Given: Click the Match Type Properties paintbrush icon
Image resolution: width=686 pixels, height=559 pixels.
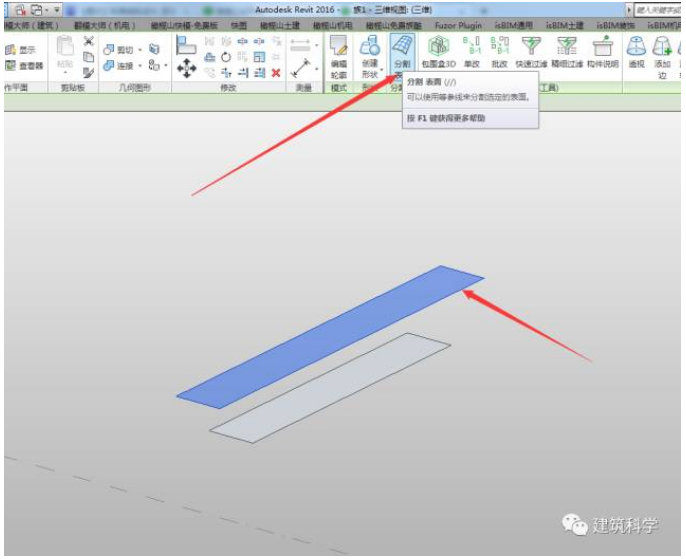Looking at the screenshot, I should [89, 73].
